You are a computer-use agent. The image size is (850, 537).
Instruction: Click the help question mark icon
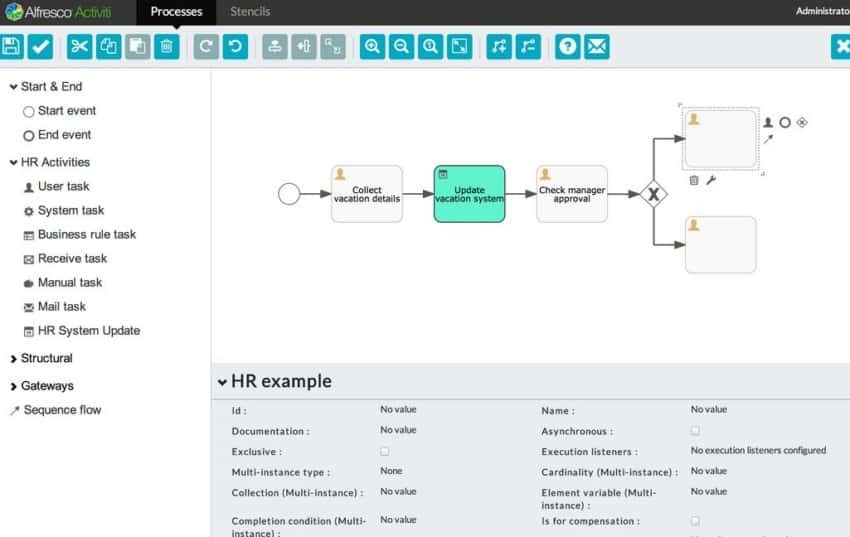[567, 47]
